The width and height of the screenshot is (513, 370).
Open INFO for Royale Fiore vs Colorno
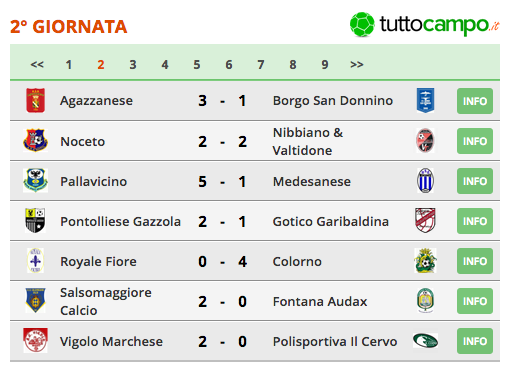click(x=475, y=261)
